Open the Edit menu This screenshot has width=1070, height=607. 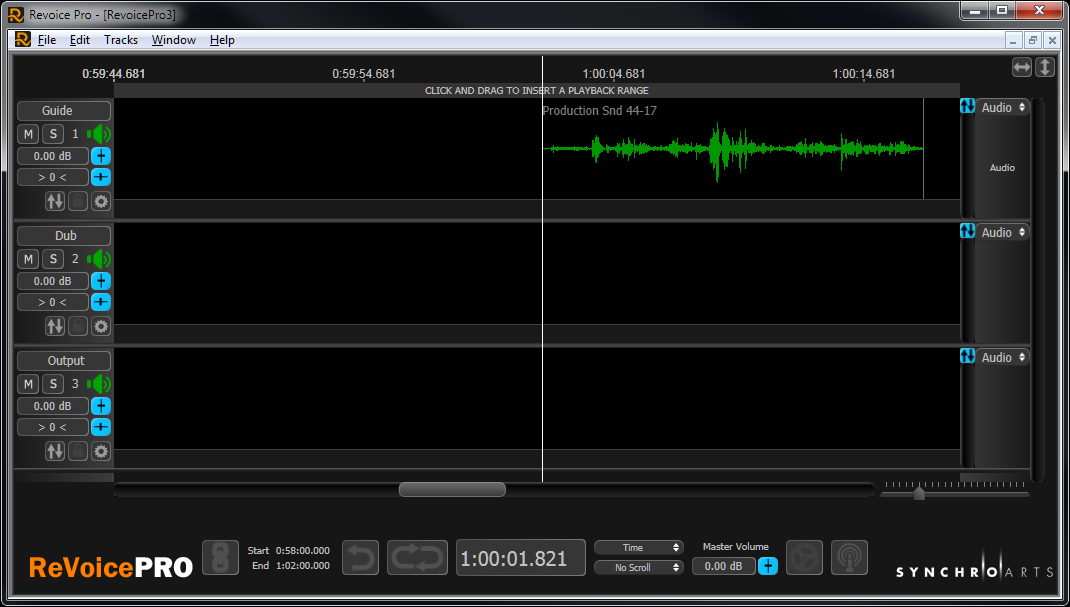point(80,40)
